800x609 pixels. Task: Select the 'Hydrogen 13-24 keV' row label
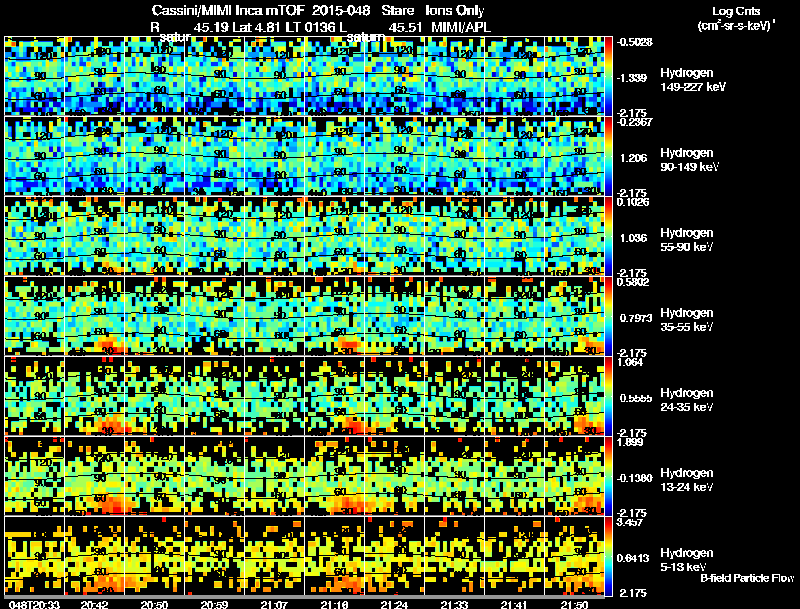click(x=687, y=480)
